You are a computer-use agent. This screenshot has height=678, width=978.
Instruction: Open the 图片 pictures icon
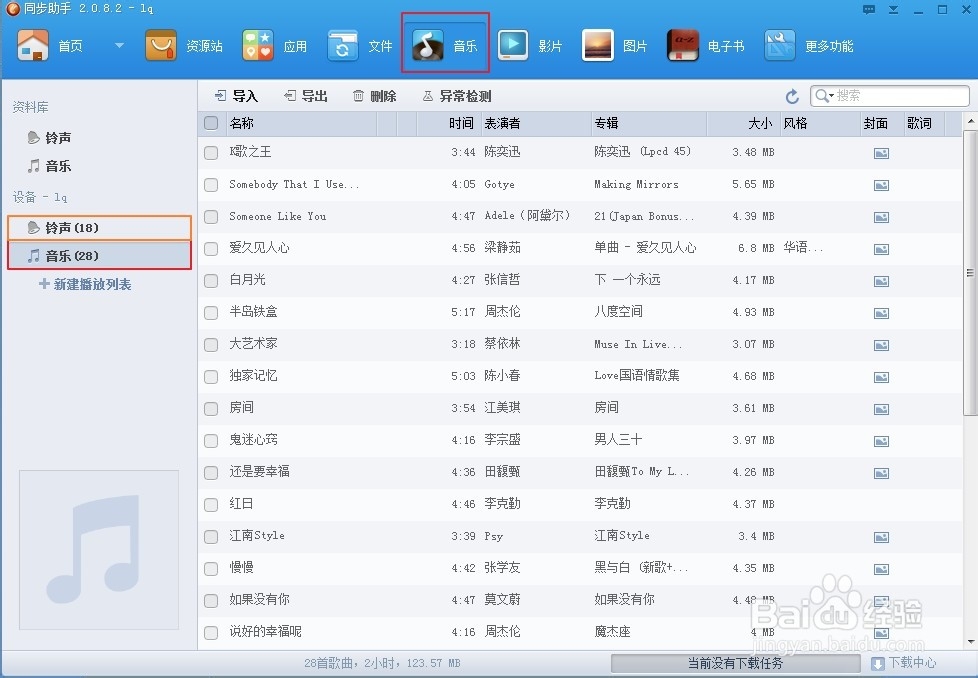tap(598, 46)
